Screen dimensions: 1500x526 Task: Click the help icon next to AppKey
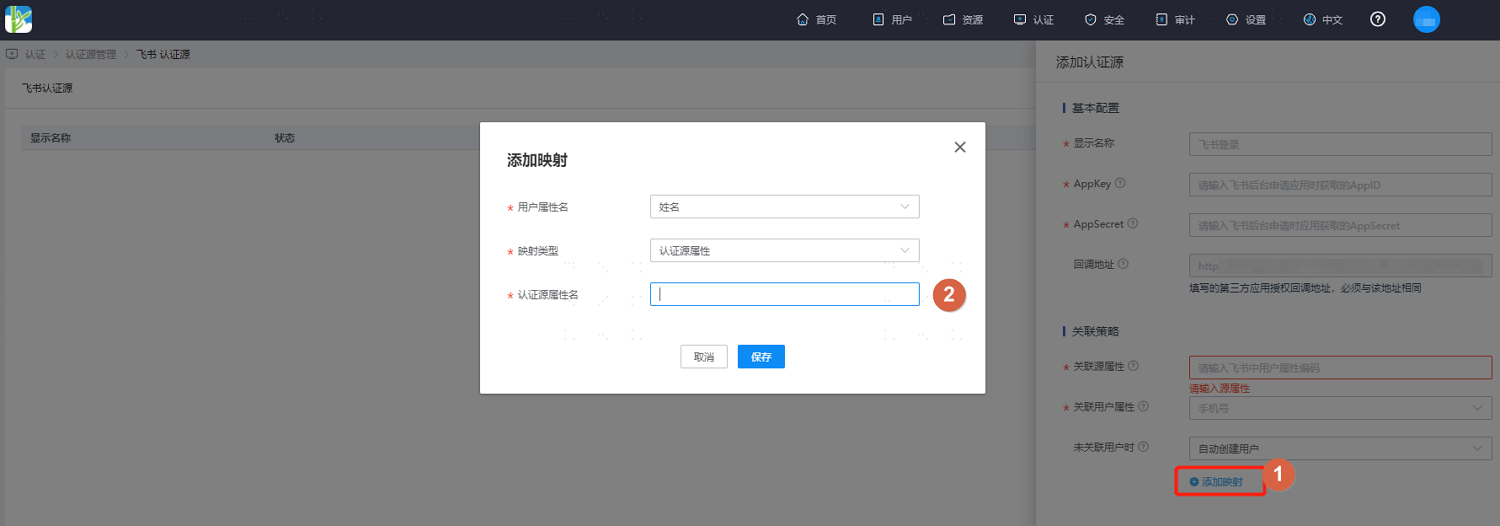coord(1120,183)
